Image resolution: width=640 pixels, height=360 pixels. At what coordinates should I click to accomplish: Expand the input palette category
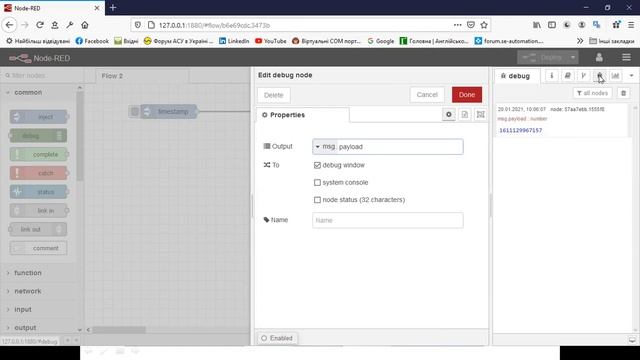23,309
